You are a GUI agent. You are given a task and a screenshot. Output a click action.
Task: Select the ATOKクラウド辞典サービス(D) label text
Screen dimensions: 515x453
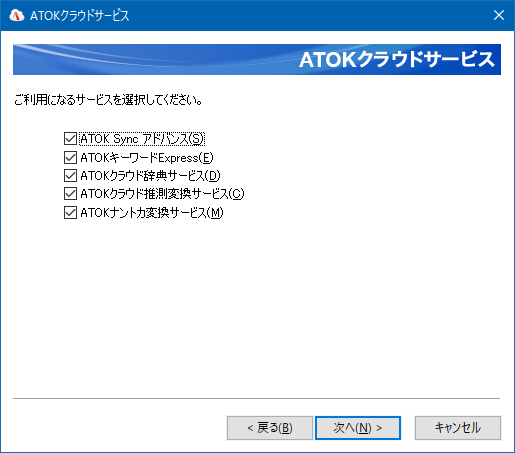(150, 175)
